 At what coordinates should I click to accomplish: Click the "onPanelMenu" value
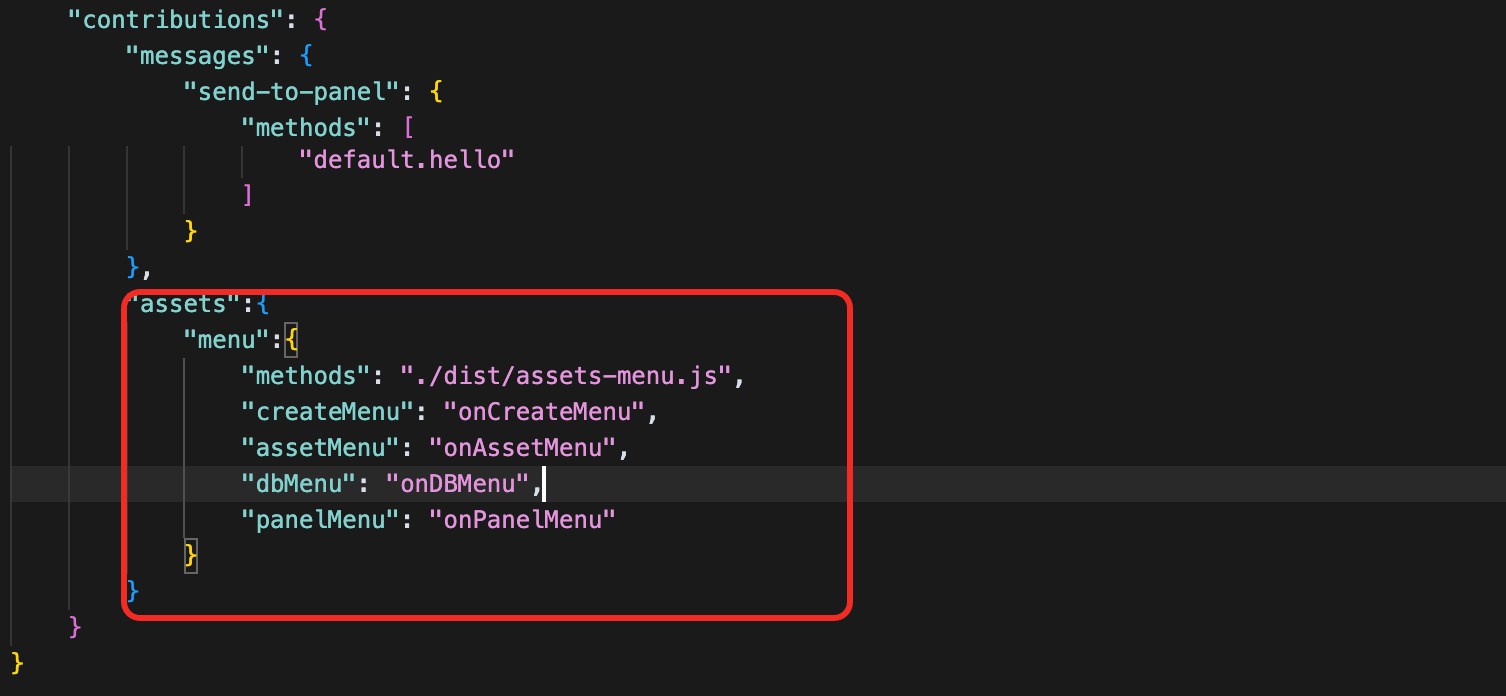(x=523, y=520)
